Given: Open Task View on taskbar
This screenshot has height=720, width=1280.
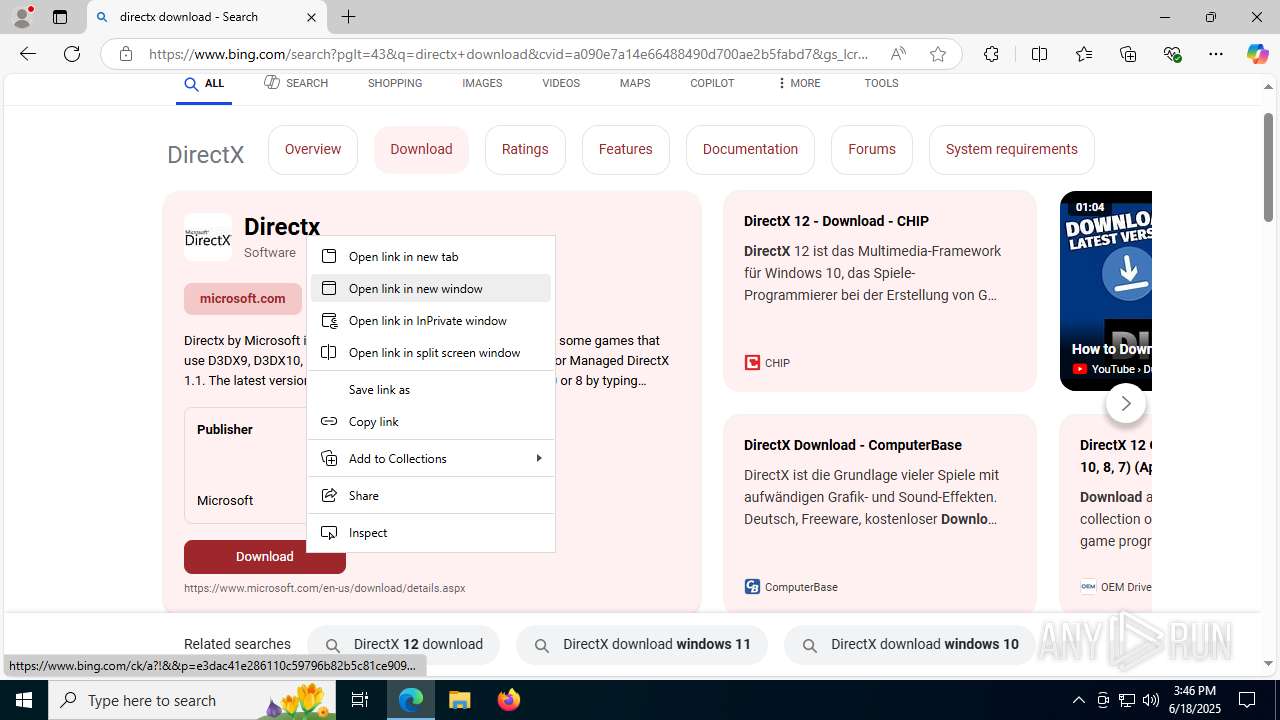Looking at the screenshot, I should [x=360, y=700].
